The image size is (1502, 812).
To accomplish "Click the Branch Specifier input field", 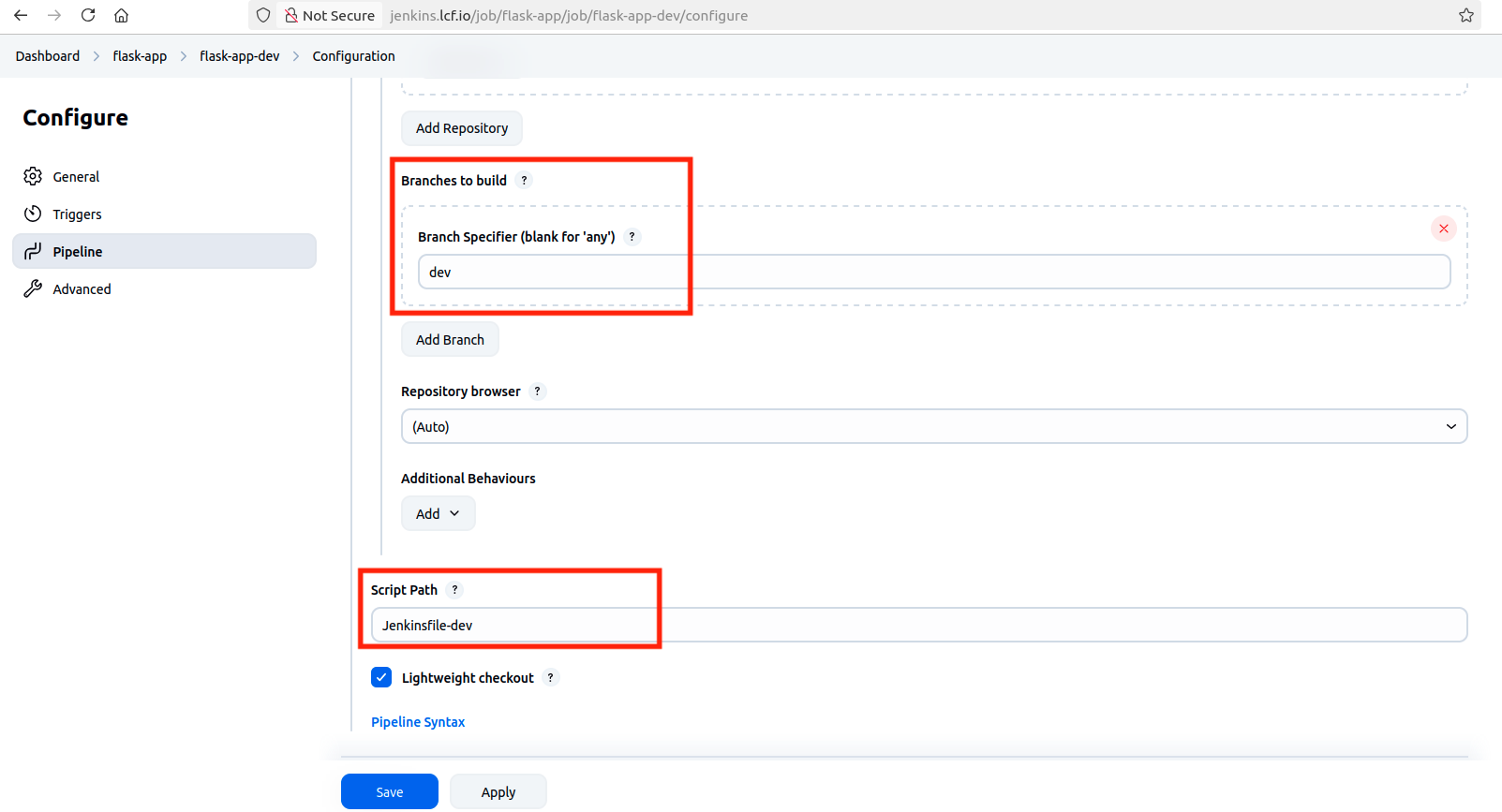I will [x=933, y=273].
